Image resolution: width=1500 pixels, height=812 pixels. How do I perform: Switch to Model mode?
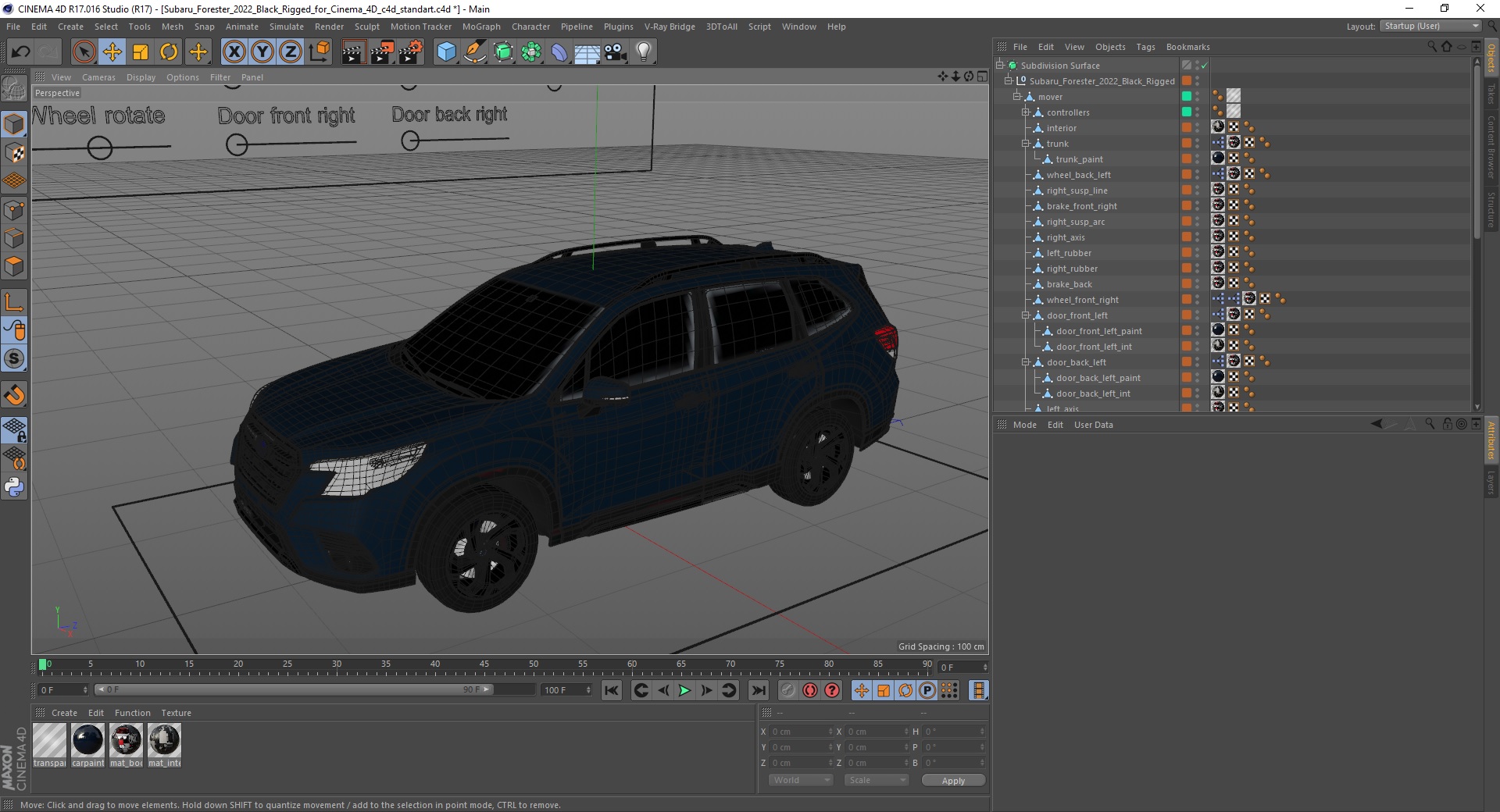[x=14, y=124]
